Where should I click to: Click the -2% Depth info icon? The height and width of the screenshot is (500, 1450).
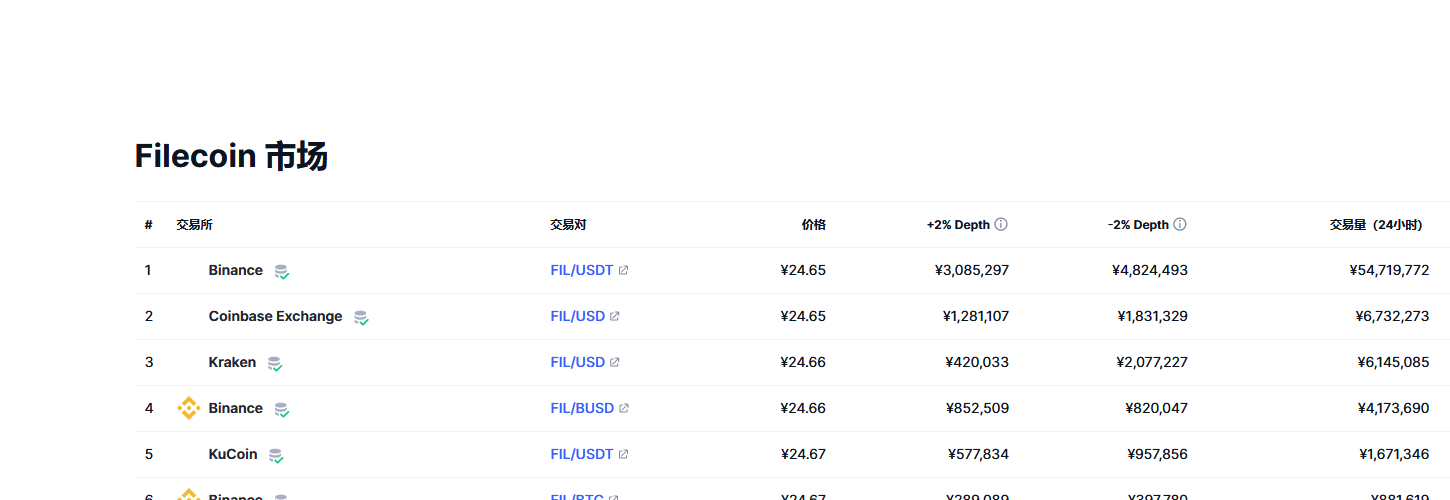point(1180,225)
